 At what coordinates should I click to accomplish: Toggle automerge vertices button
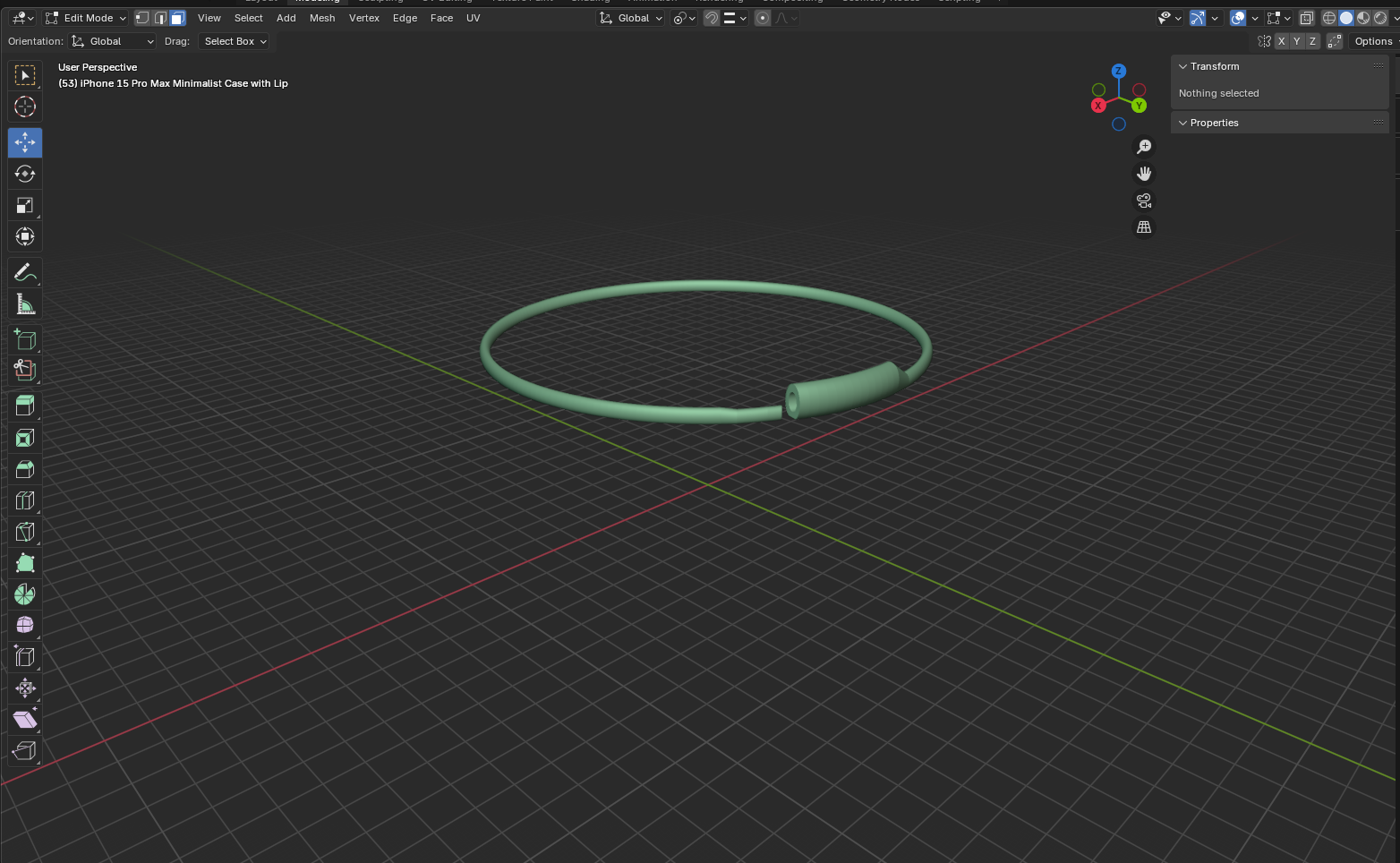[x=1335, y=41]
